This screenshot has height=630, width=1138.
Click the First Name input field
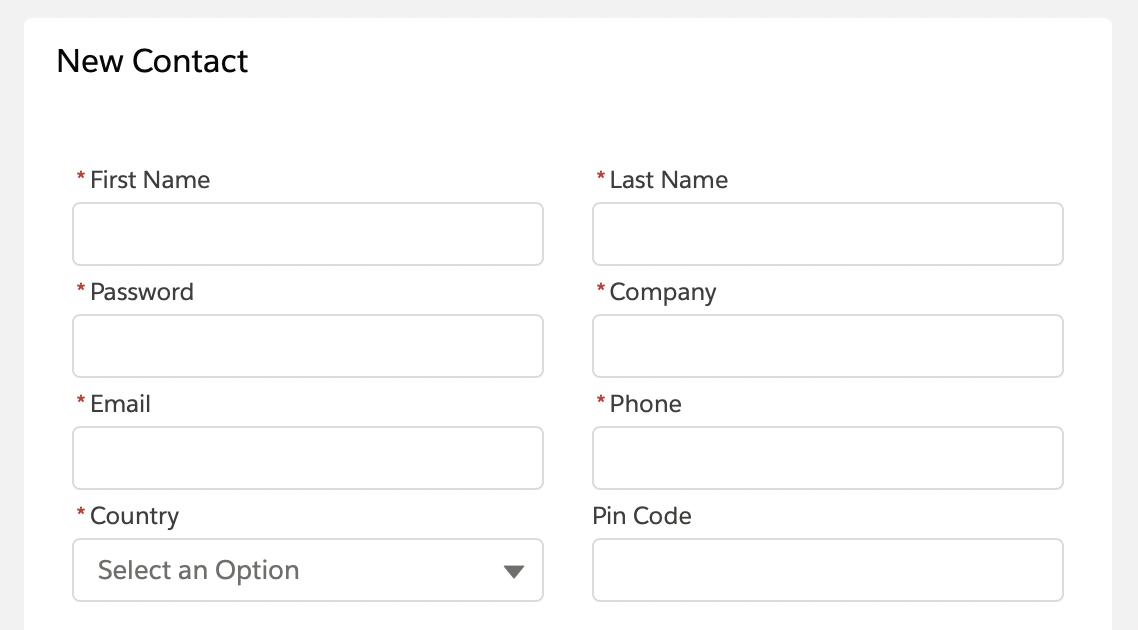coord(307,234)
